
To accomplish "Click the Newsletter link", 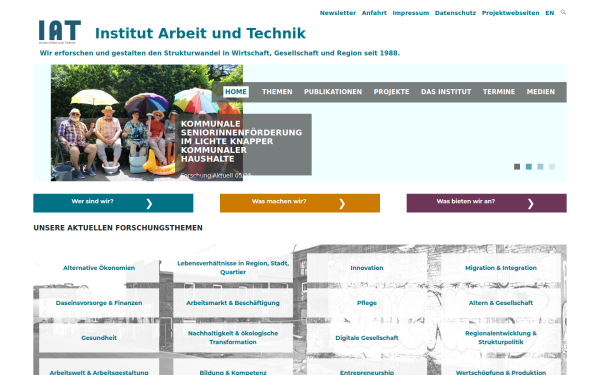I will tap(338, 13).
